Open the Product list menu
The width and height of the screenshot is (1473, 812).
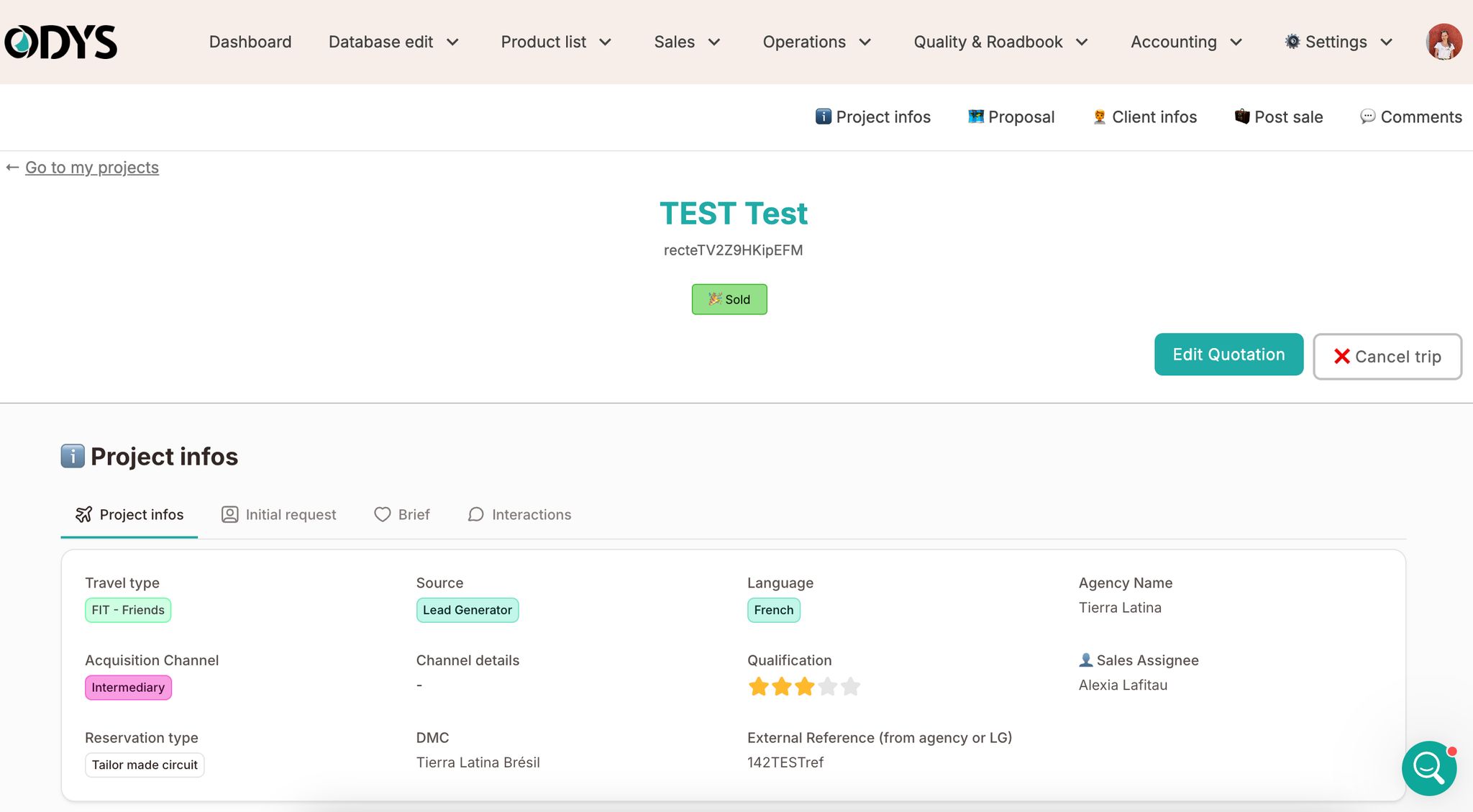click(x=557, y=42)
